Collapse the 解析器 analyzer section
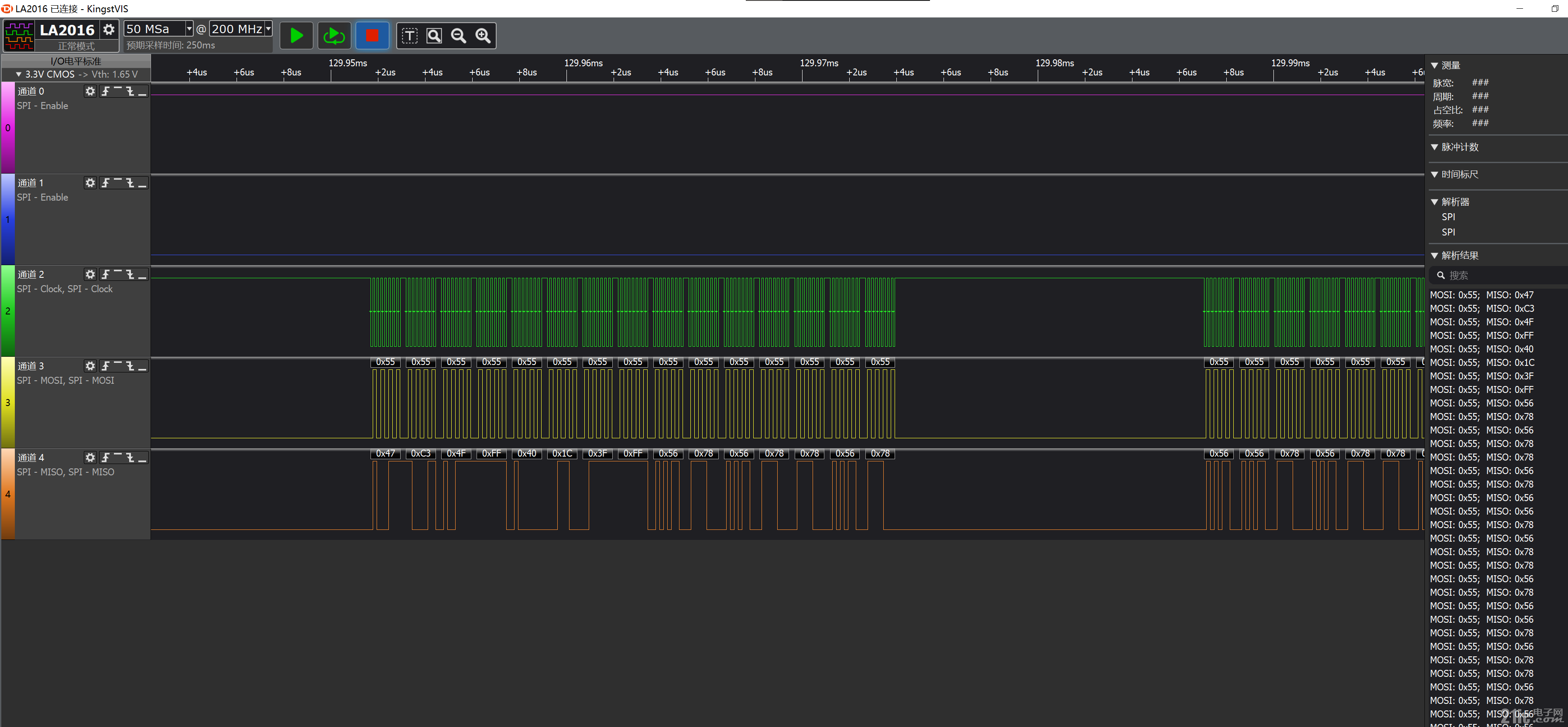This screenshot has width=1568, height=727. coord(1435,202)
